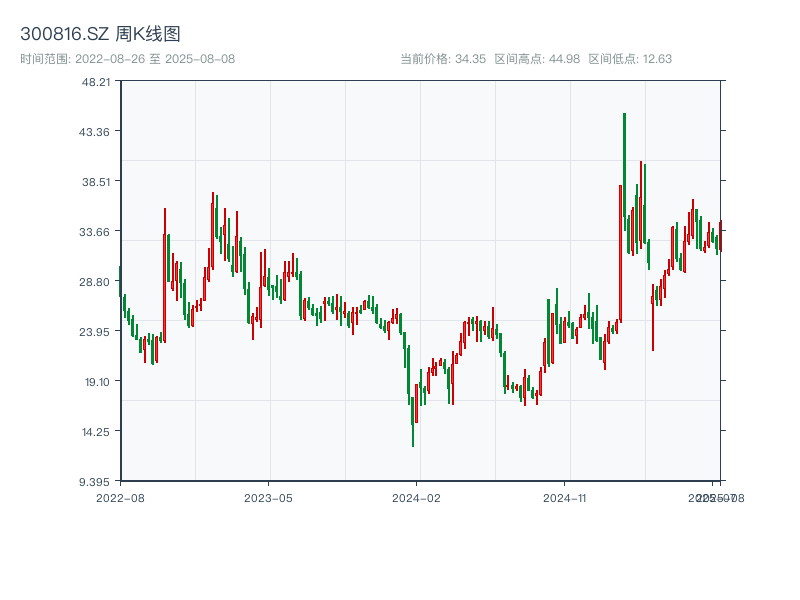Select the 2024-02 date axis marker
Viewport: 800px width, 600px height.
(x=417, y=497)
